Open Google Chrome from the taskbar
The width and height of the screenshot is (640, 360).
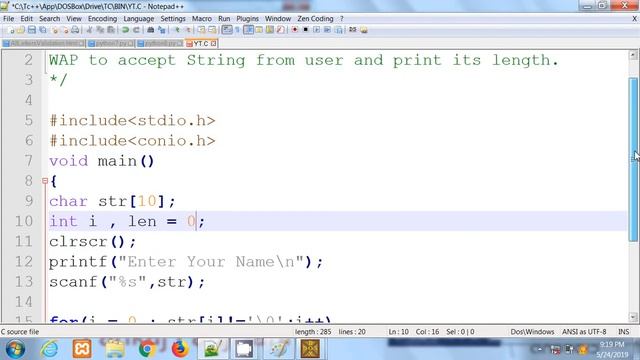[147, 349]
